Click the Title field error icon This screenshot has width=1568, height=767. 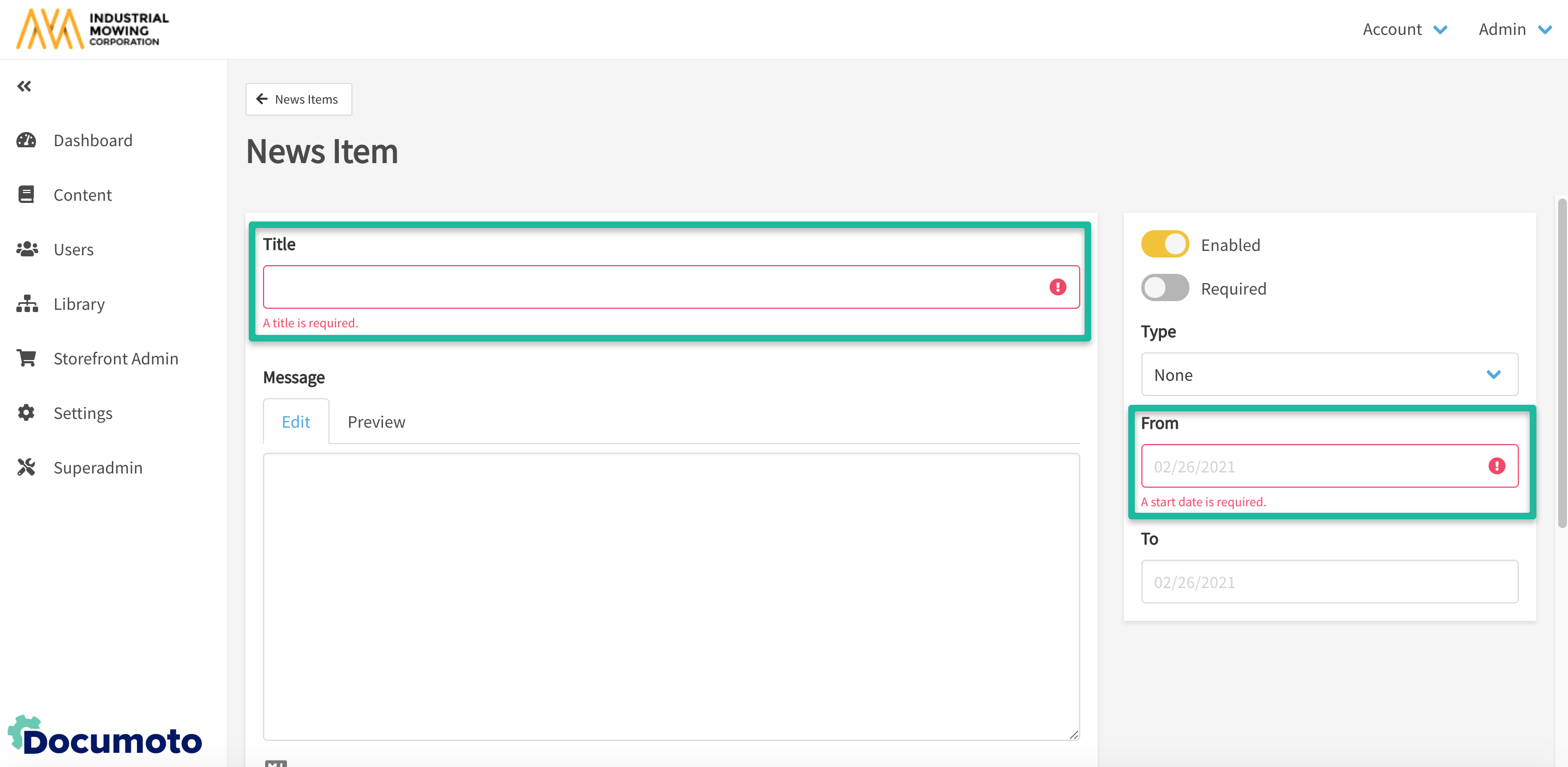coord(1057,287)
